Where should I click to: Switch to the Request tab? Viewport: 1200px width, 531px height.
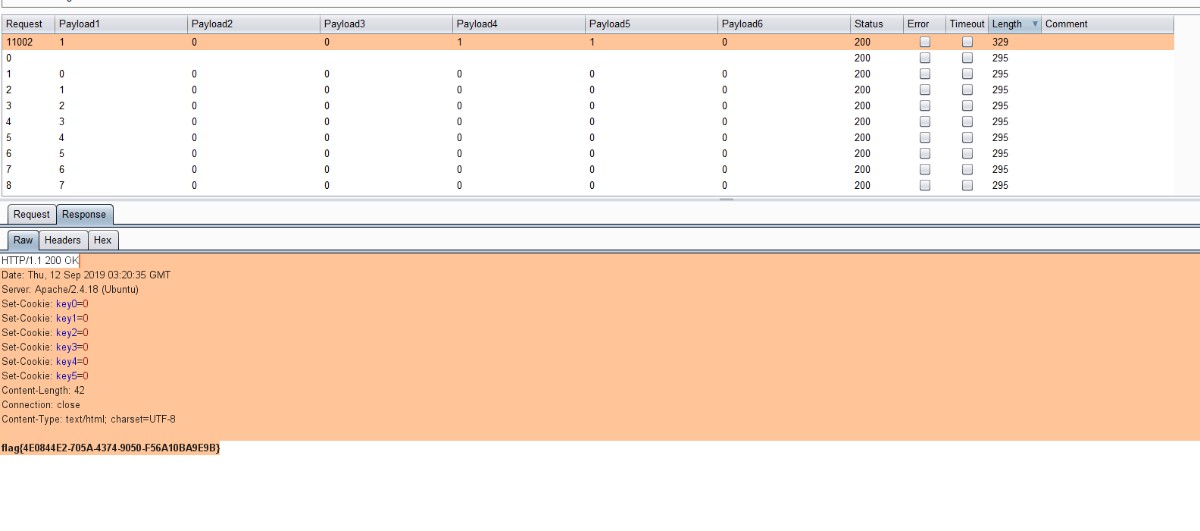(31, 214)
